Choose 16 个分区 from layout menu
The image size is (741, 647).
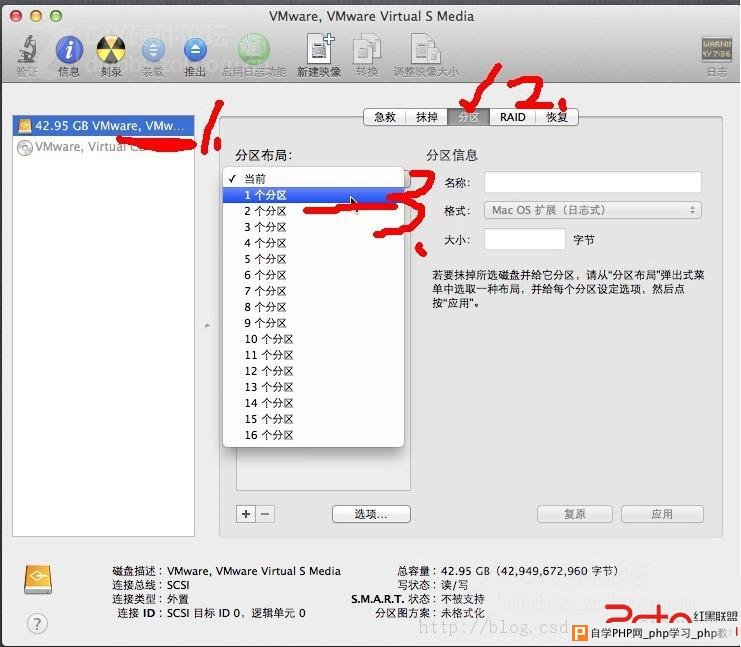click(x=313, y=435)
